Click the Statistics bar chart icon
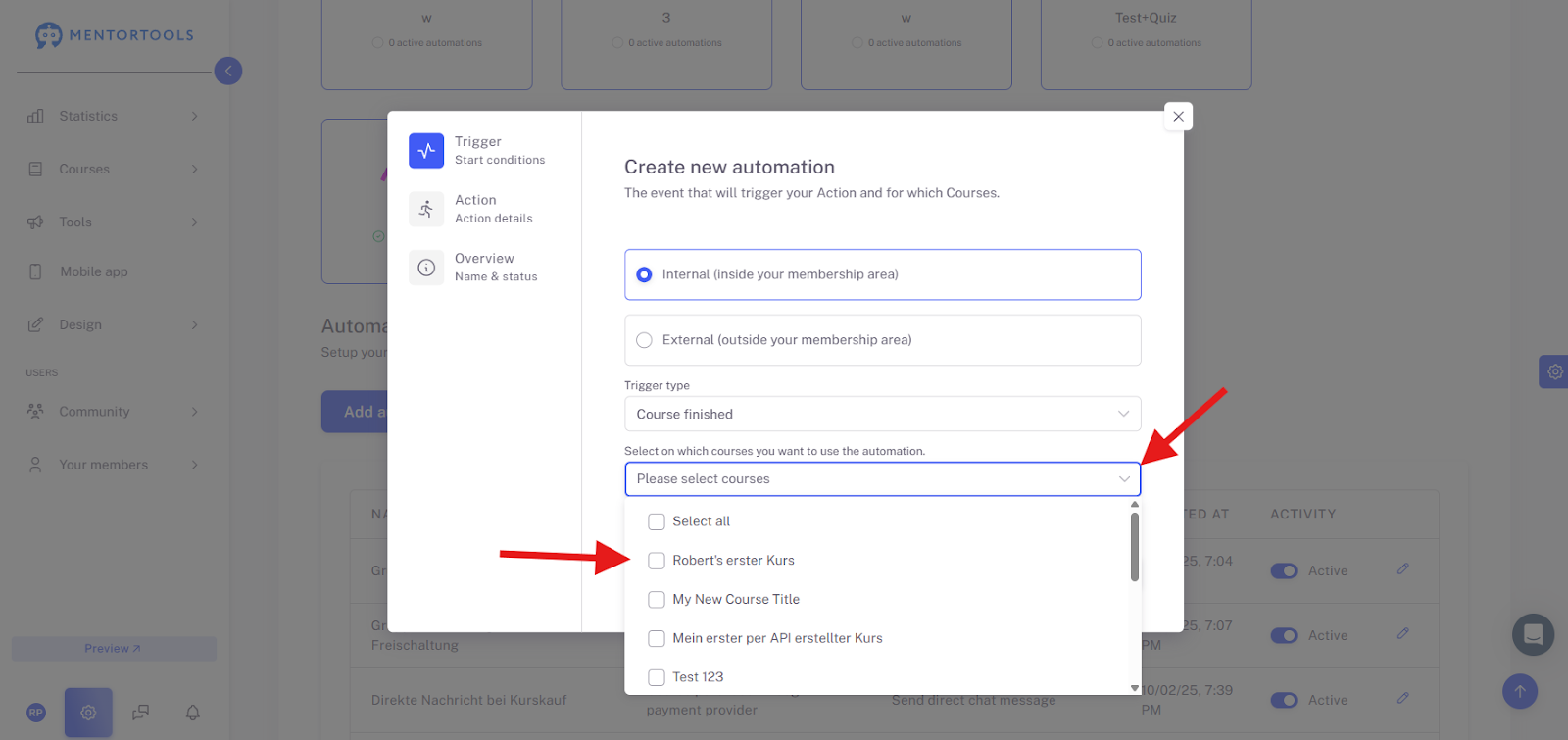1568x740 pixels. 35,116
